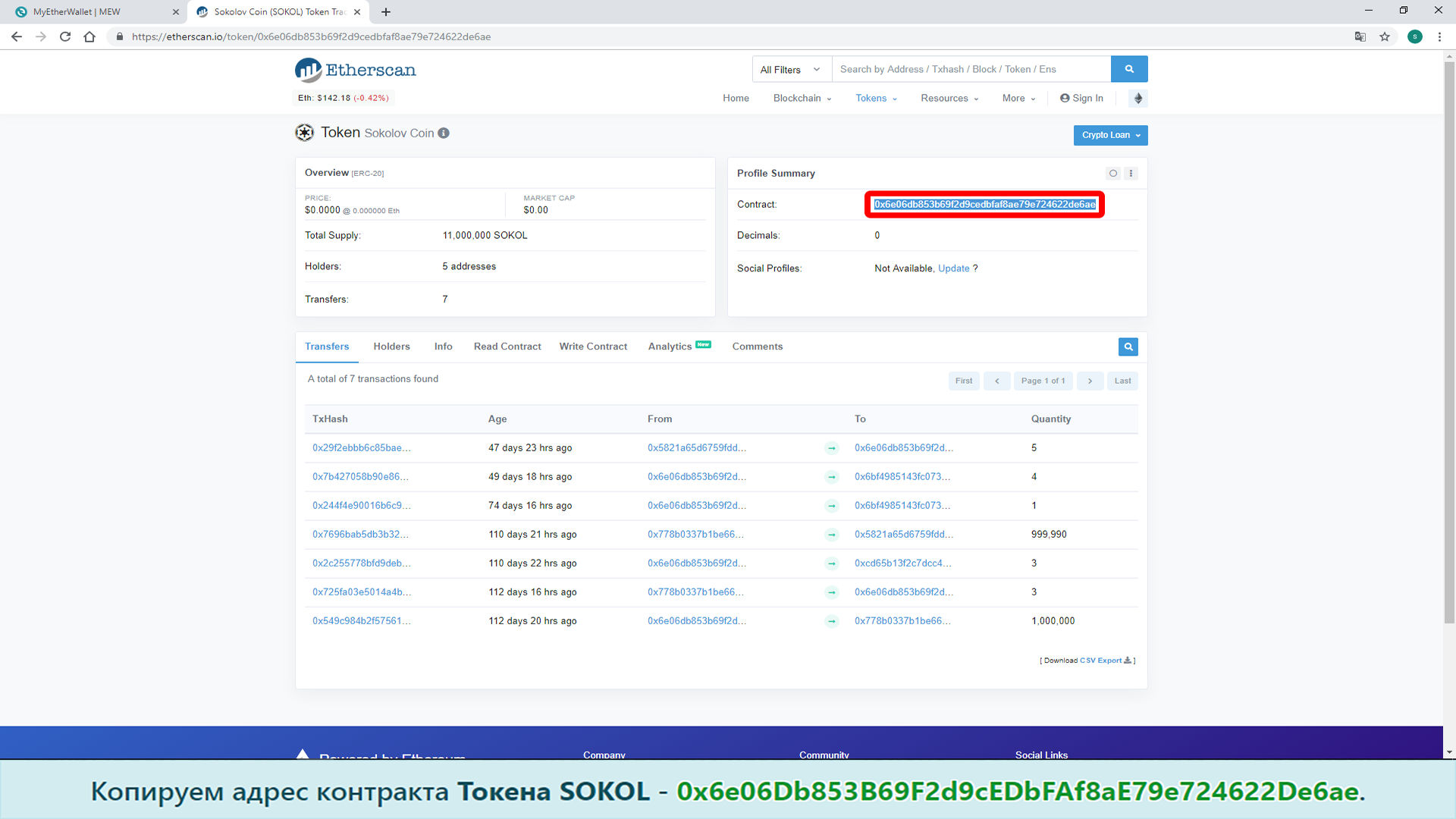Switch to the MyEtherWallet browser tab
Image resolution: width=1456 pixels, height=819 pixels.
pyautogui.click(x=95, y=12)
